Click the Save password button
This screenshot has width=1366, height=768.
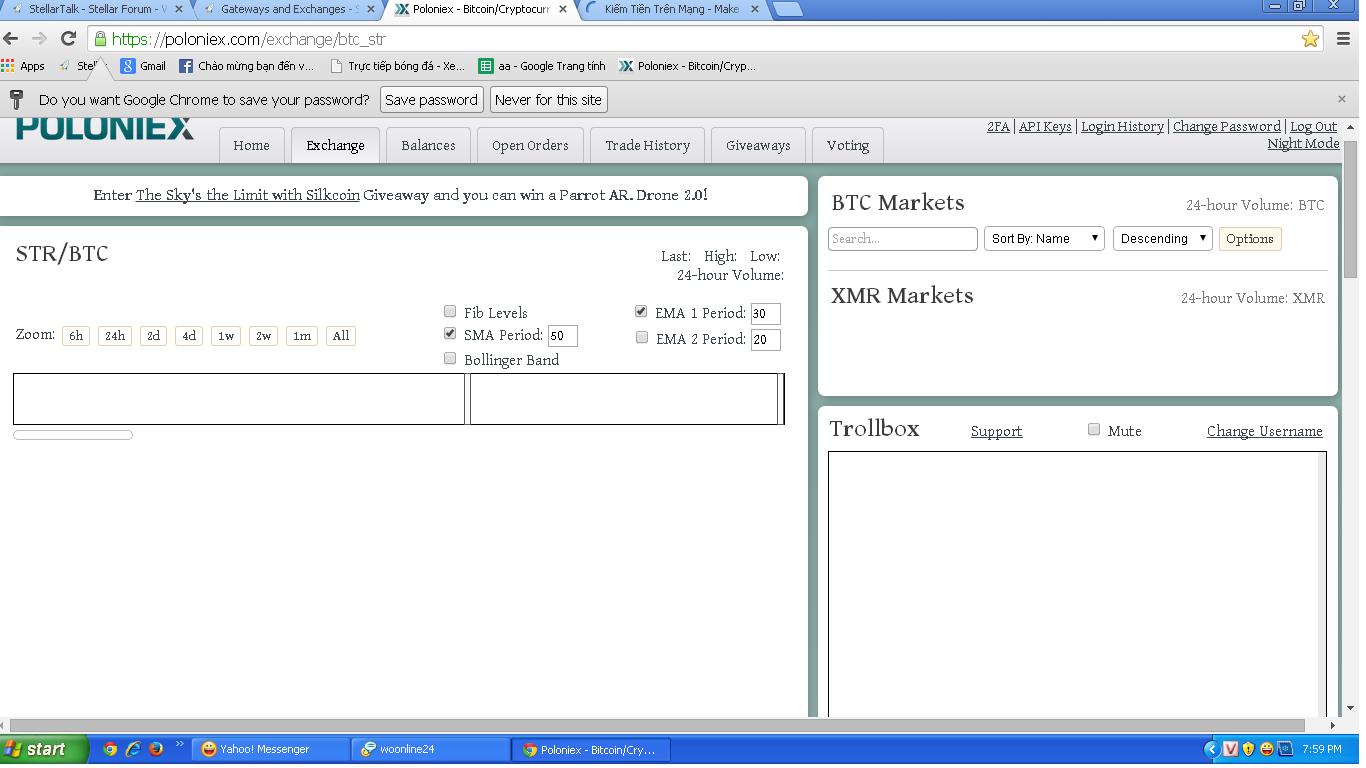click(431, 100)
